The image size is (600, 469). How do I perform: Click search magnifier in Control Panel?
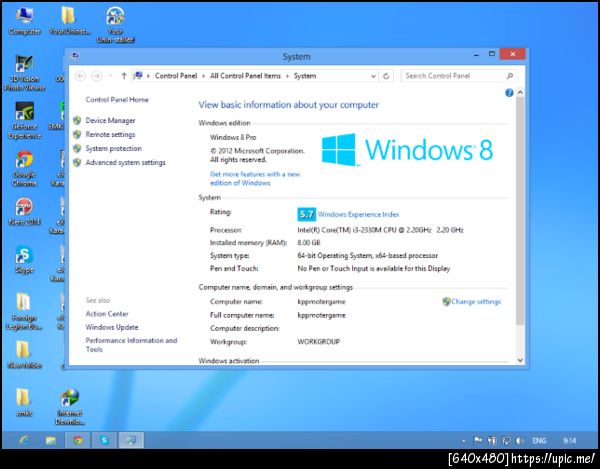[510, 76]
